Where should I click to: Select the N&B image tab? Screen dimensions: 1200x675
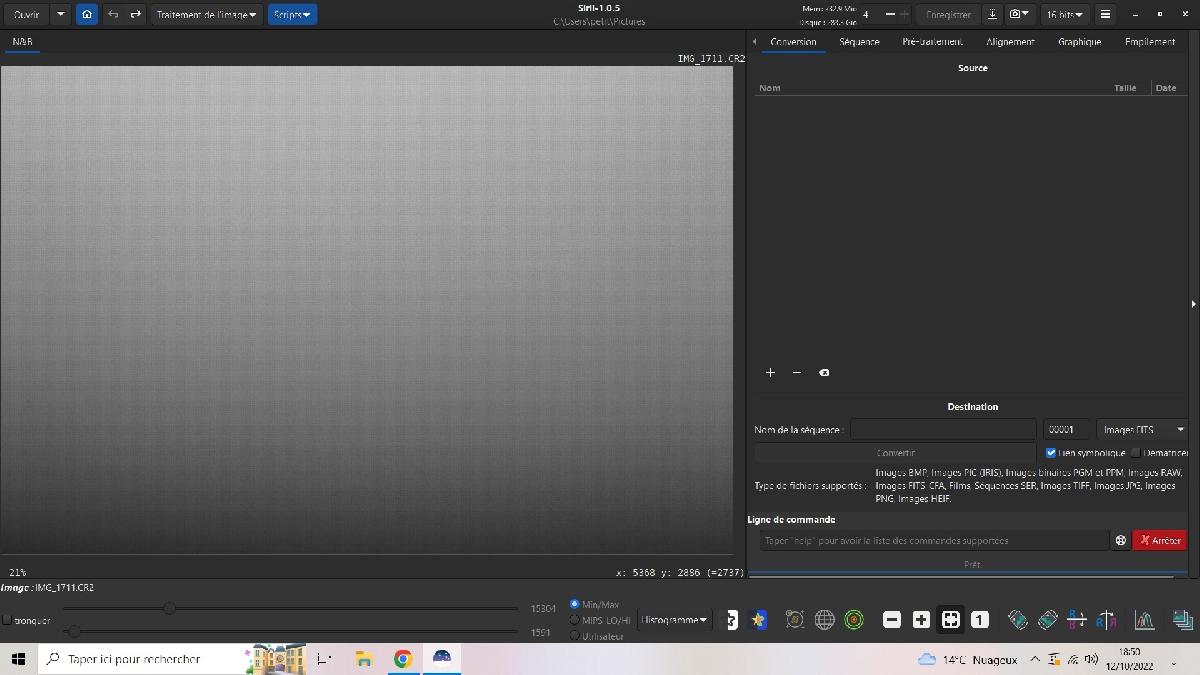click(x=22, y=42)
